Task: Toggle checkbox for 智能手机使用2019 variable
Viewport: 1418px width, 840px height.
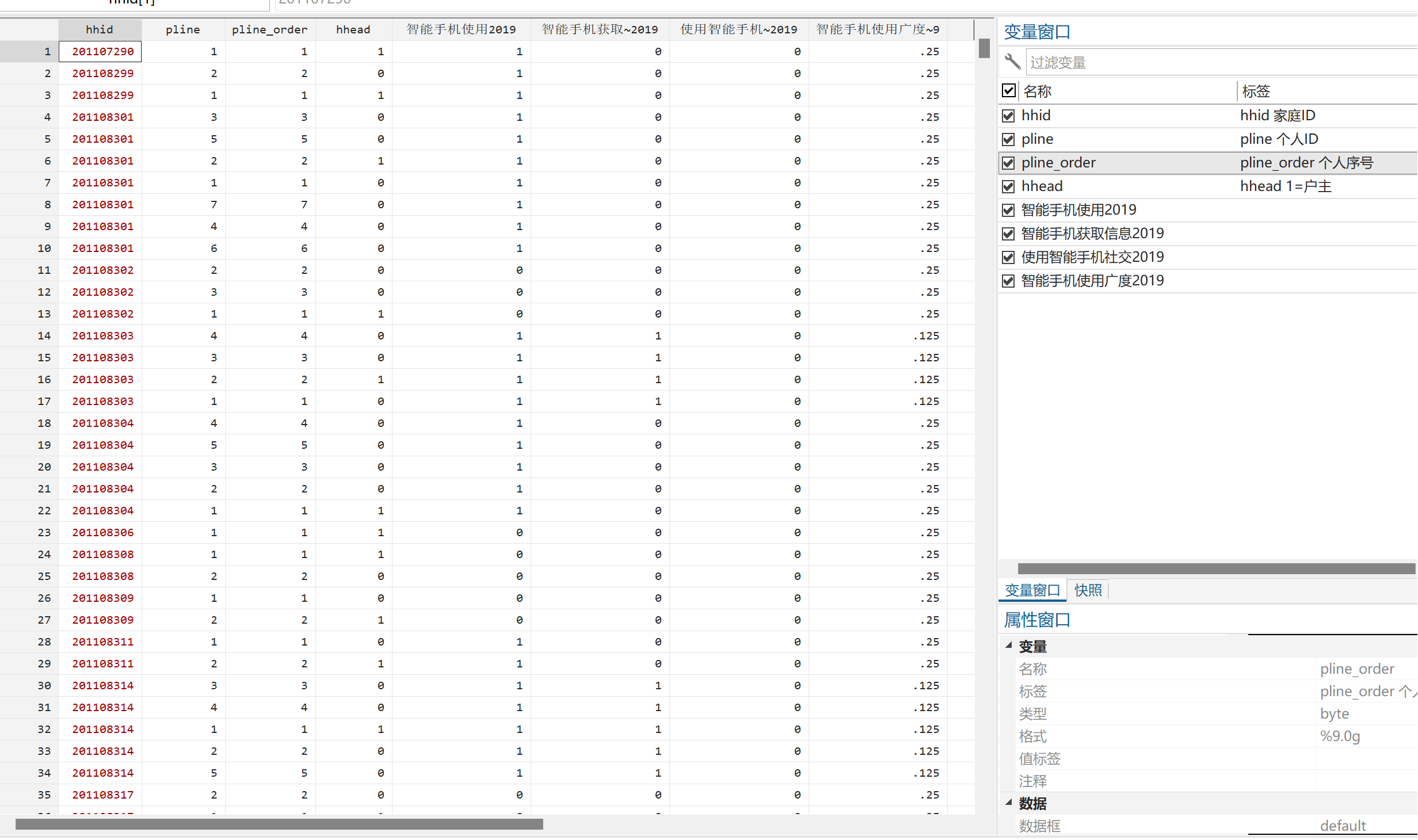Action: pyautogui.click(x=1008, y=210)
